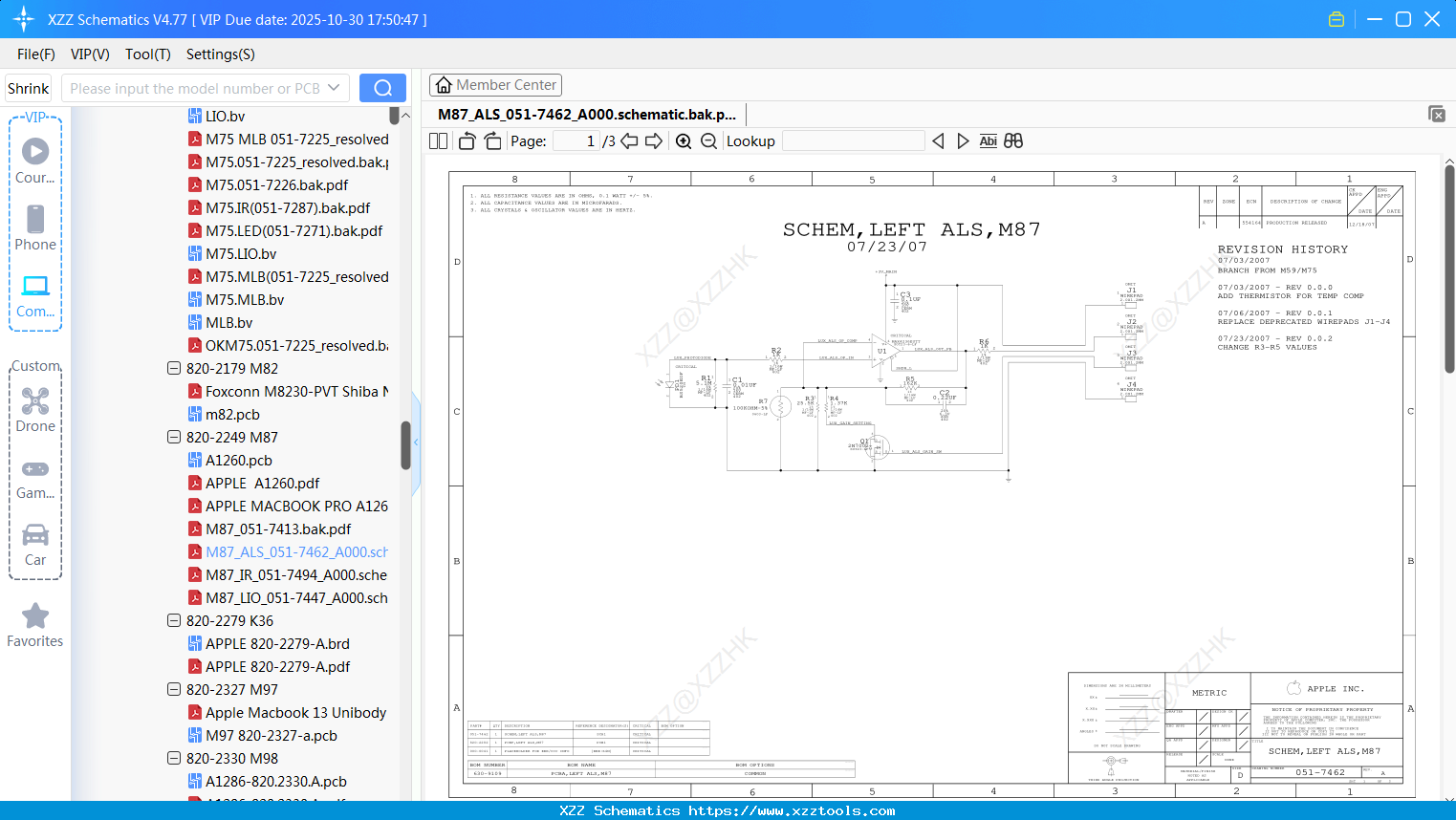Screen dimensions: 1456x820
Task: Open the Courses category in sidebar
Action: click(35, 160)
